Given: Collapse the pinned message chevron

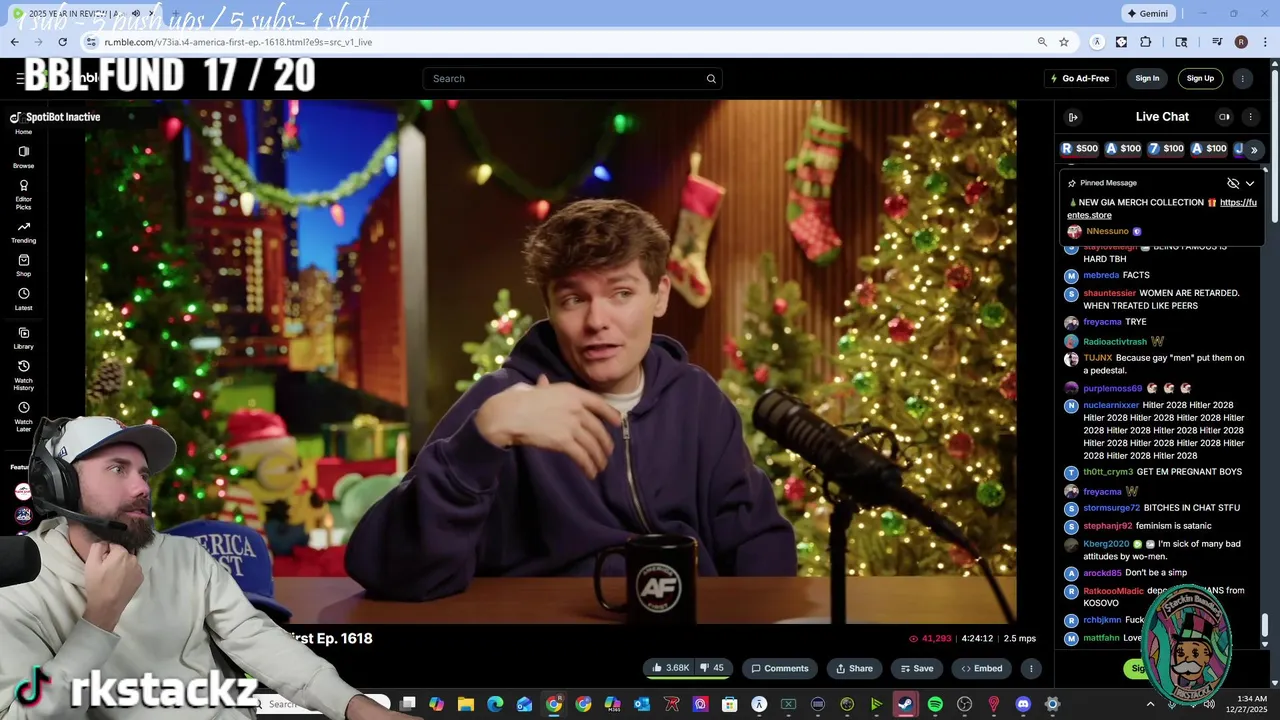Looking at the screenshot, I should 1249,183.
